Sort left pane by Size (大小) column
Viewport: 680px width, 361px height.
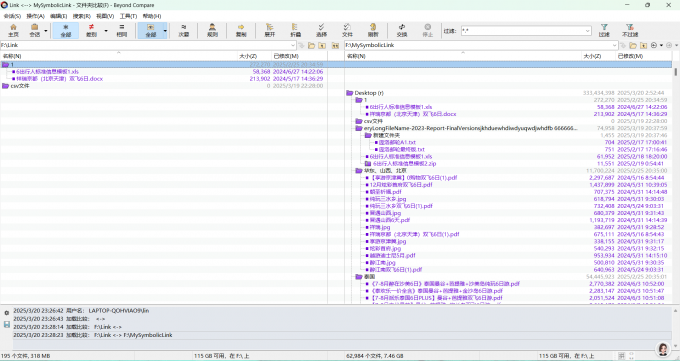coord(255,56)
